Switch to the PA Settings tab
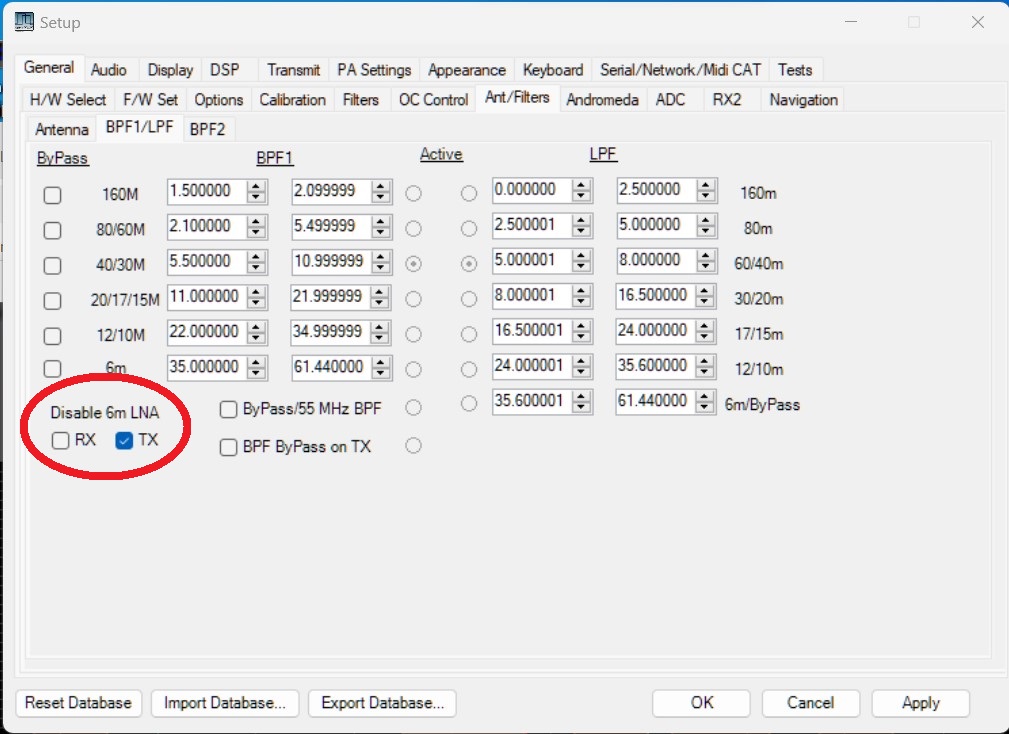The image size is (1009, 734). [374, 70]
